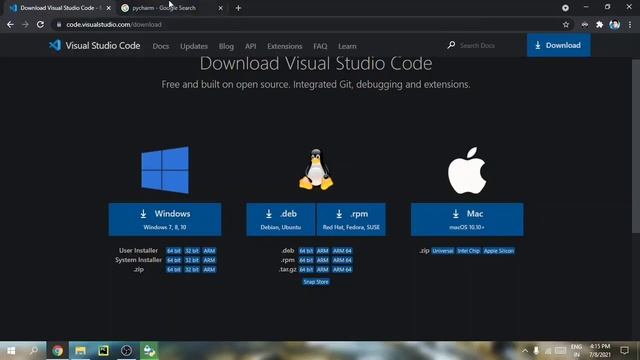Click the blue Download button in navbar
Image resolution: width=640 pixels, height=360 pixels.
point(558,45)
